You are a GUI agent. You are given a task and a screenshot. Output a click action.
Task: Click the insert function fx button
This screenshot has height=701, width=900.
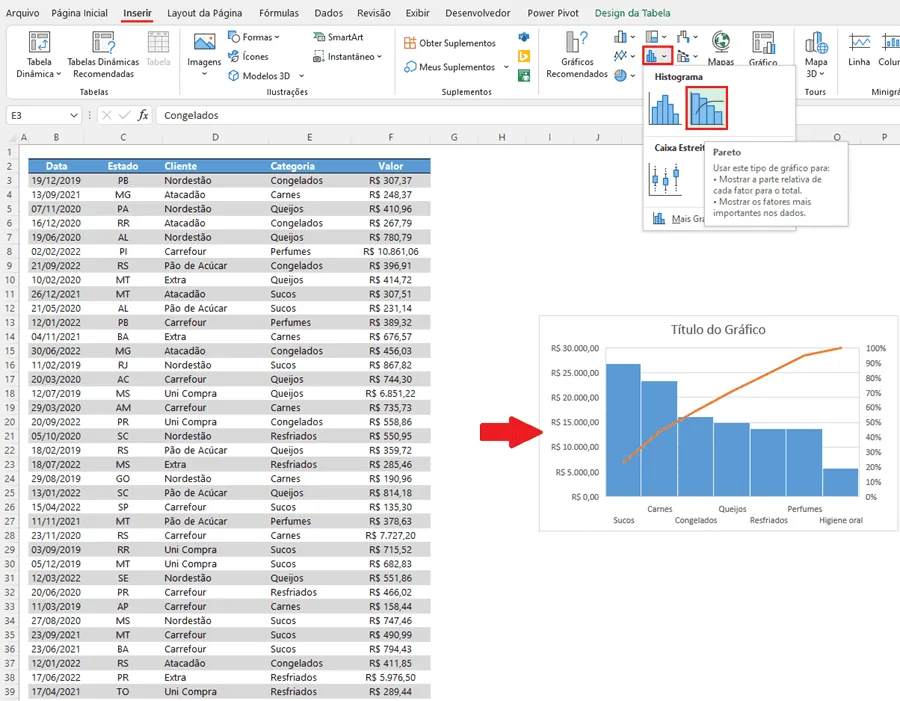143,115
